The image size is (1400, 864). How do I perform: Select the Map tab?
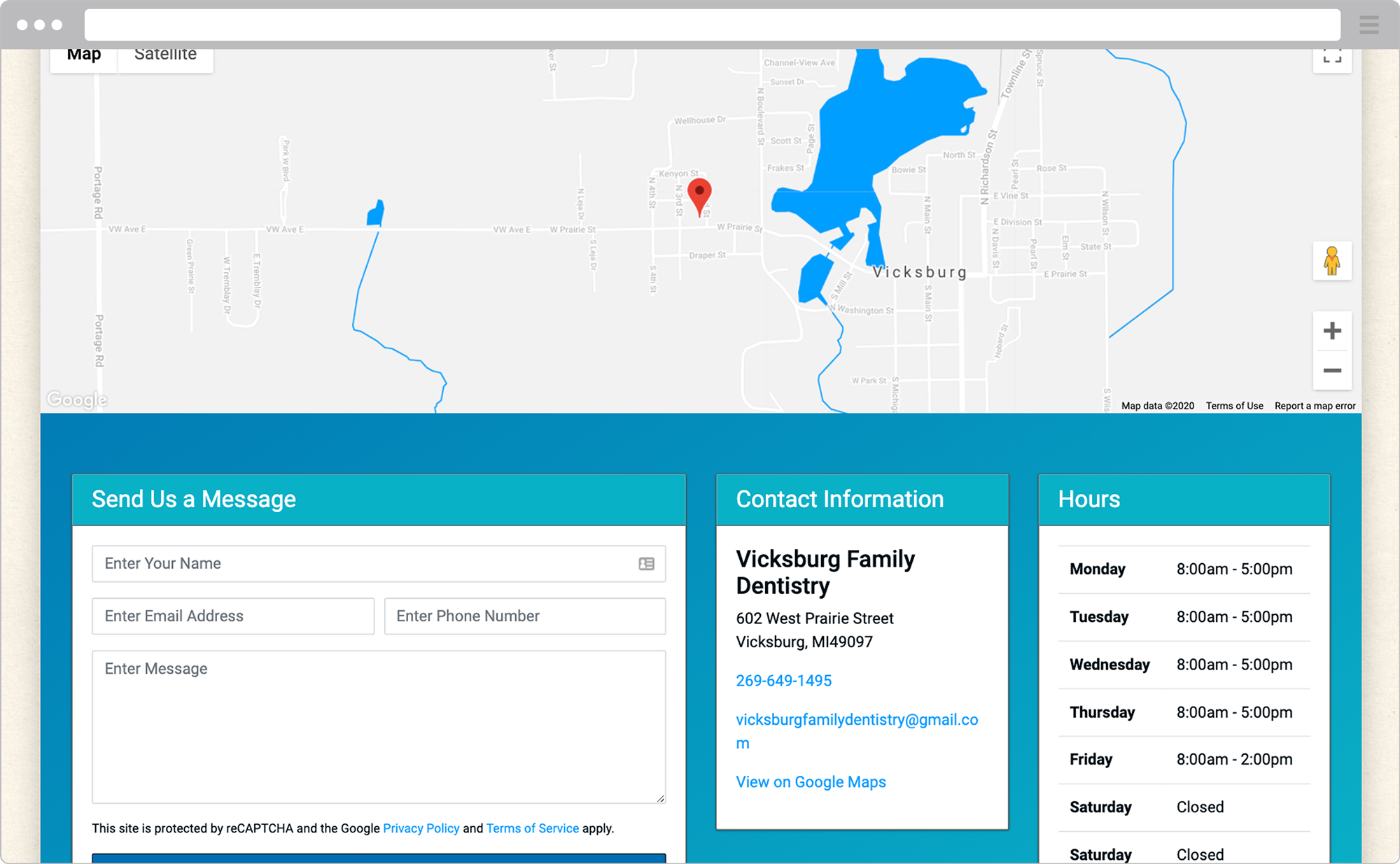[x=84, y=55]
